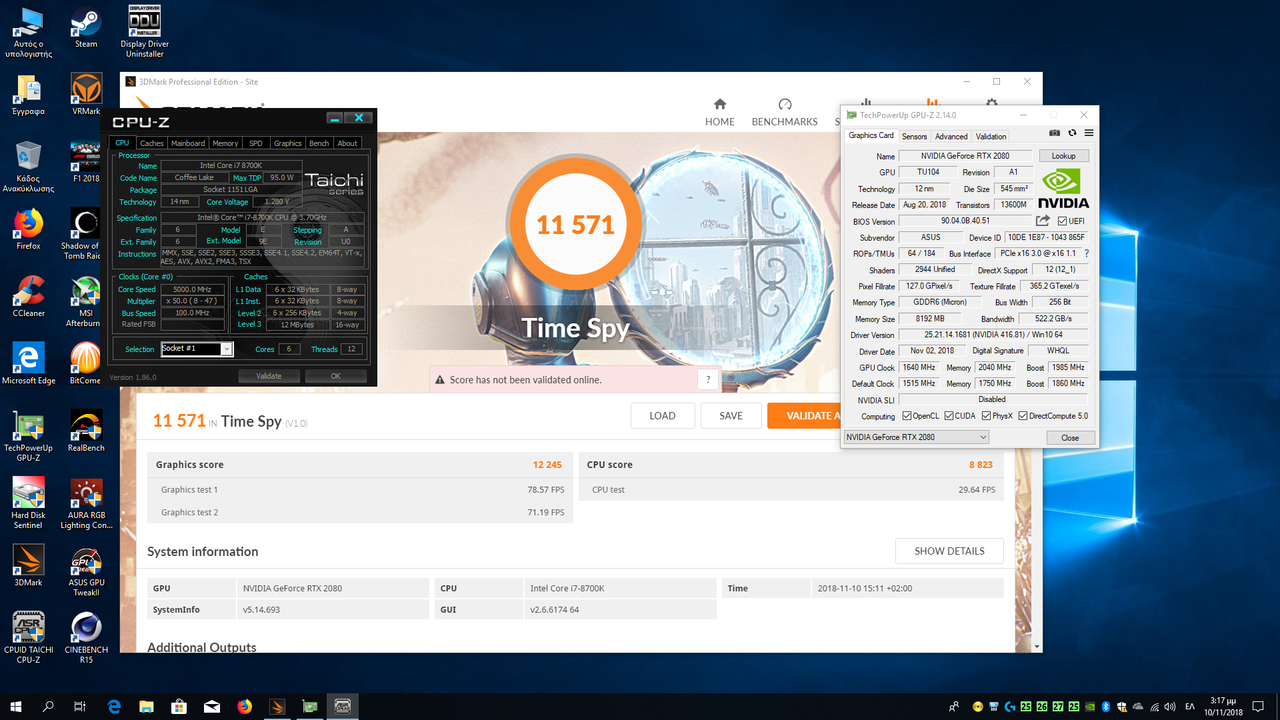This screenshot has height=720, width=1280.
Task: Open the help question mark on validation notice
Action: tap(707, 380)
